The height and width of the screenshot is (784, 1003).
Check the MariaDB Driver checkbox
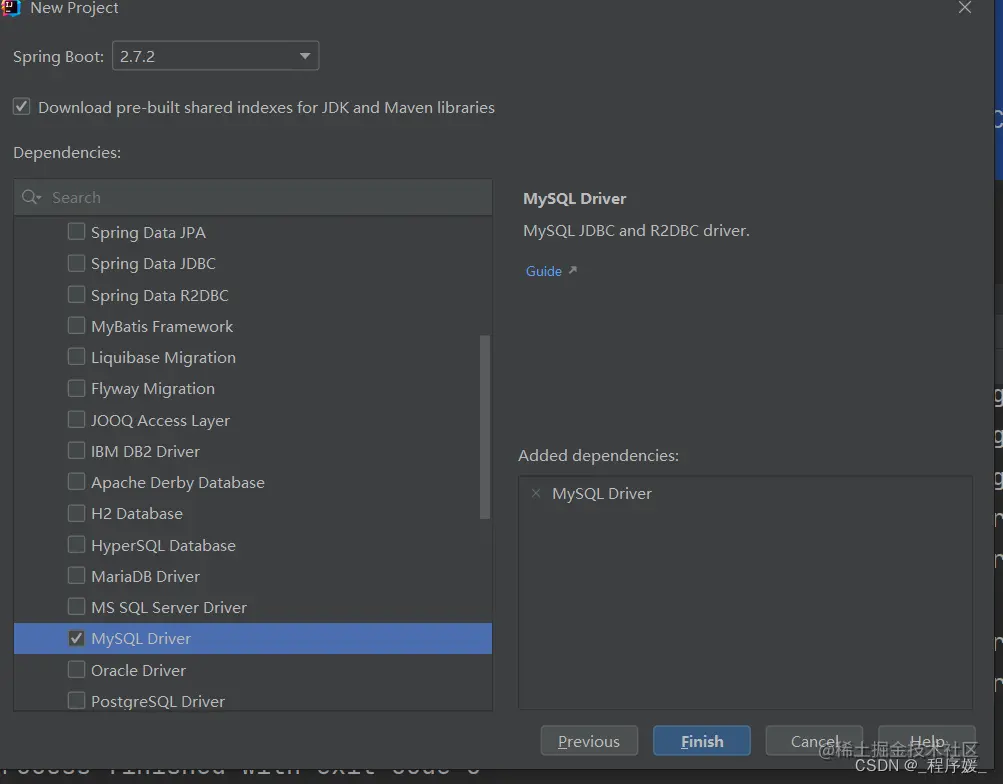tap(76, 576)
